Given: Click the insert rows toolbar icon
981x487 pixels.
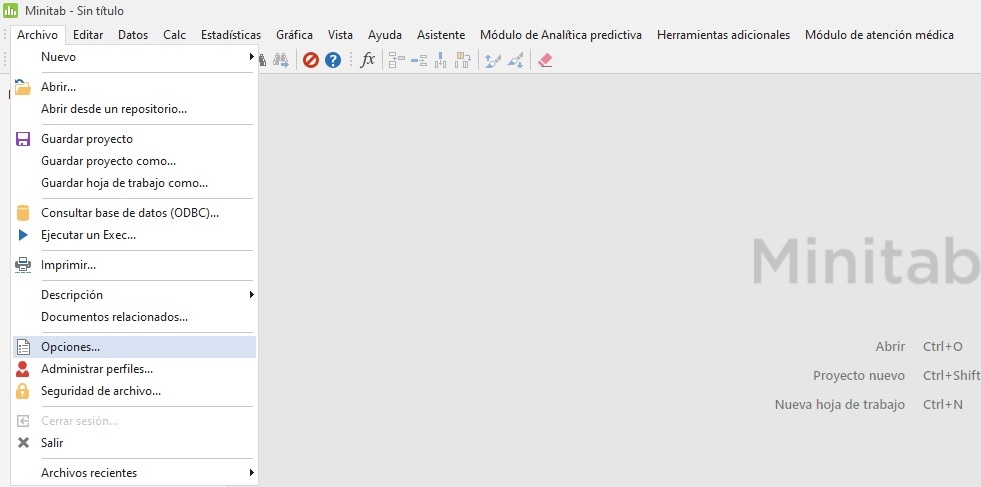Looking at the screenshot, I should pyautogui.click(x=419, y=60).
